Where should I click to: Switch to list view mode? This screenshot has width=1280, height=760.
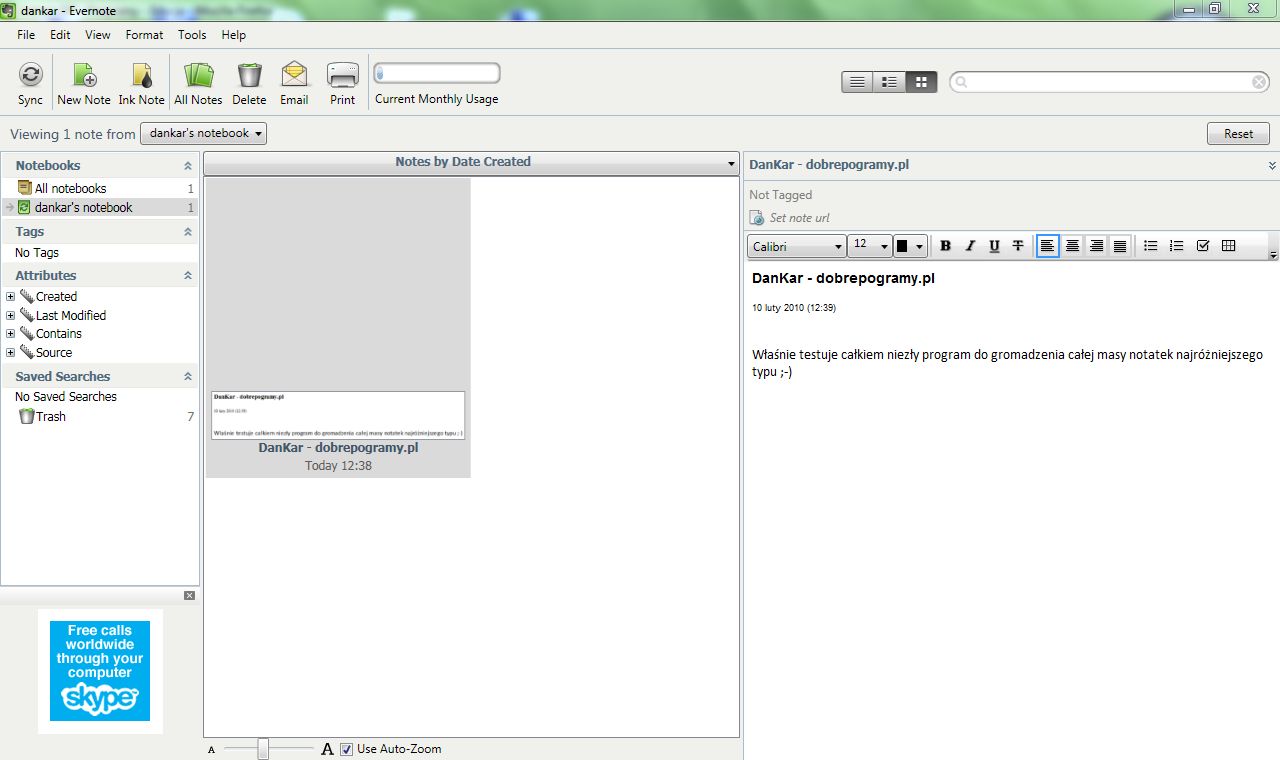[x=857, y=82]
